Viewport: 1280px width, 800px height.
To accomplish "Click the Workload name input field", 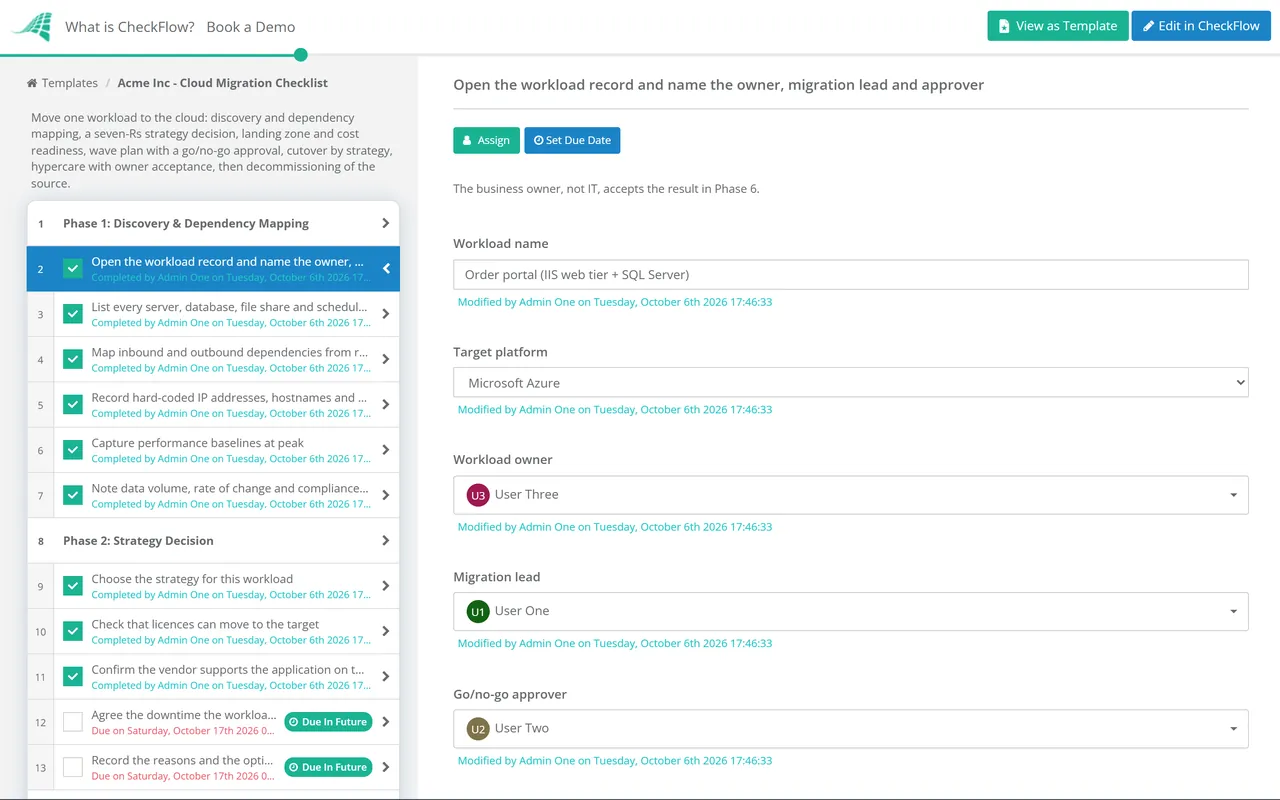I will pyautogui.click(x=851, y=275).
